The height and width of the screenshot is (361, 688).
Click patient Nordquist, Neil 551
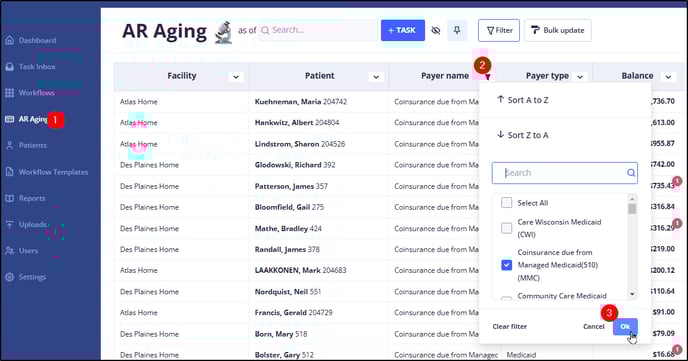coord(288,292)
